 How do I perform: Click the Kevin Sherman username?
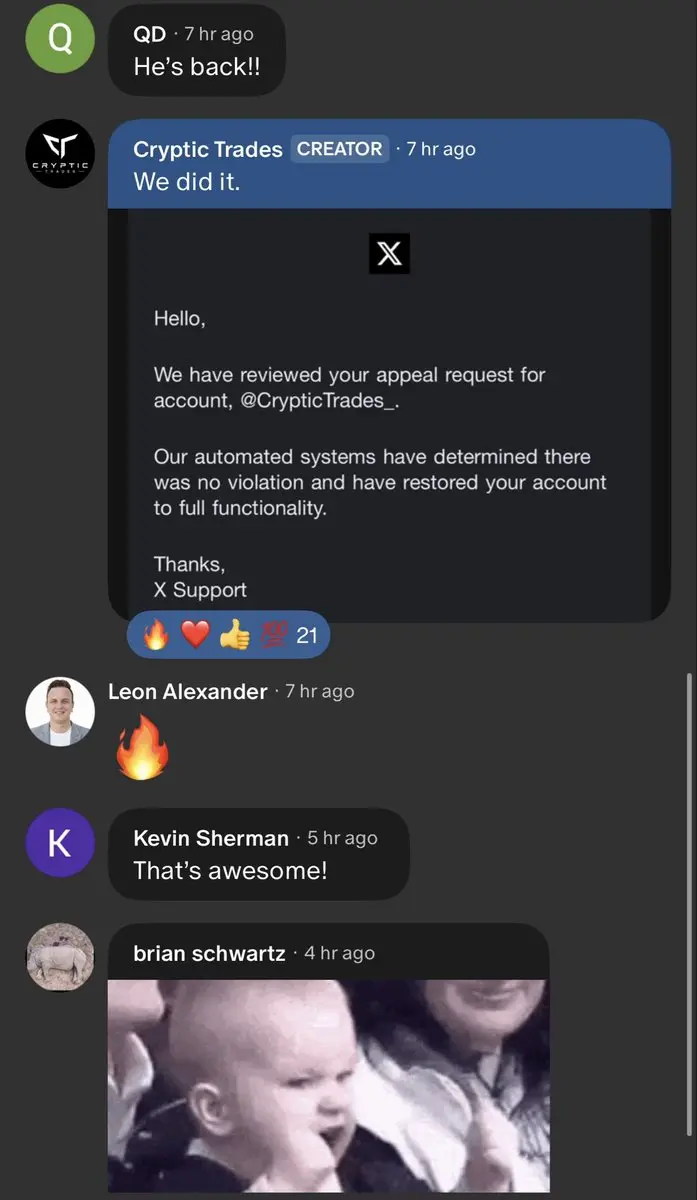pos(211,838)
